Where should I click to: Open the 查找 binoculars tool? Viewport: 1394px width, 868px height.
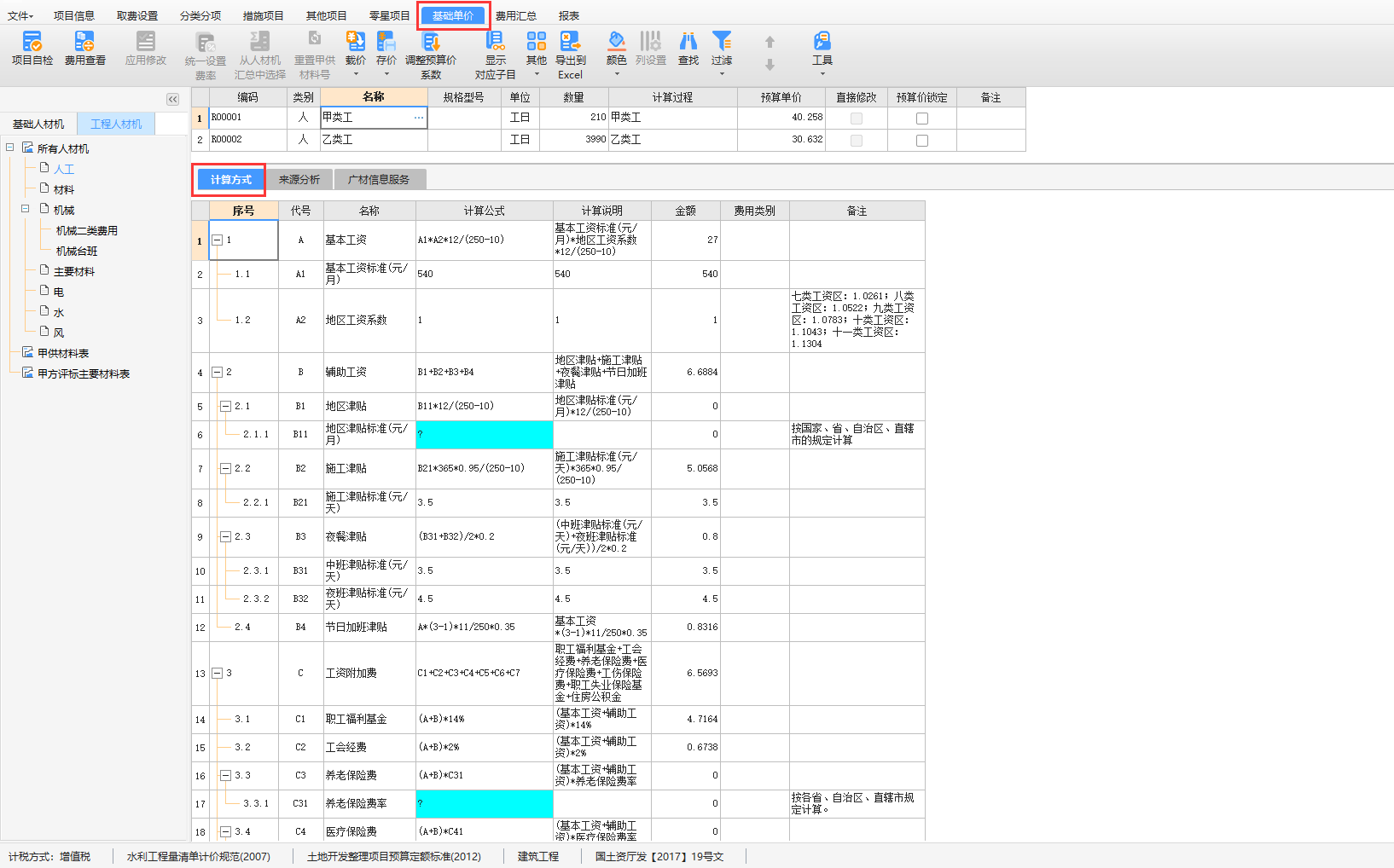tap(688, 42)
